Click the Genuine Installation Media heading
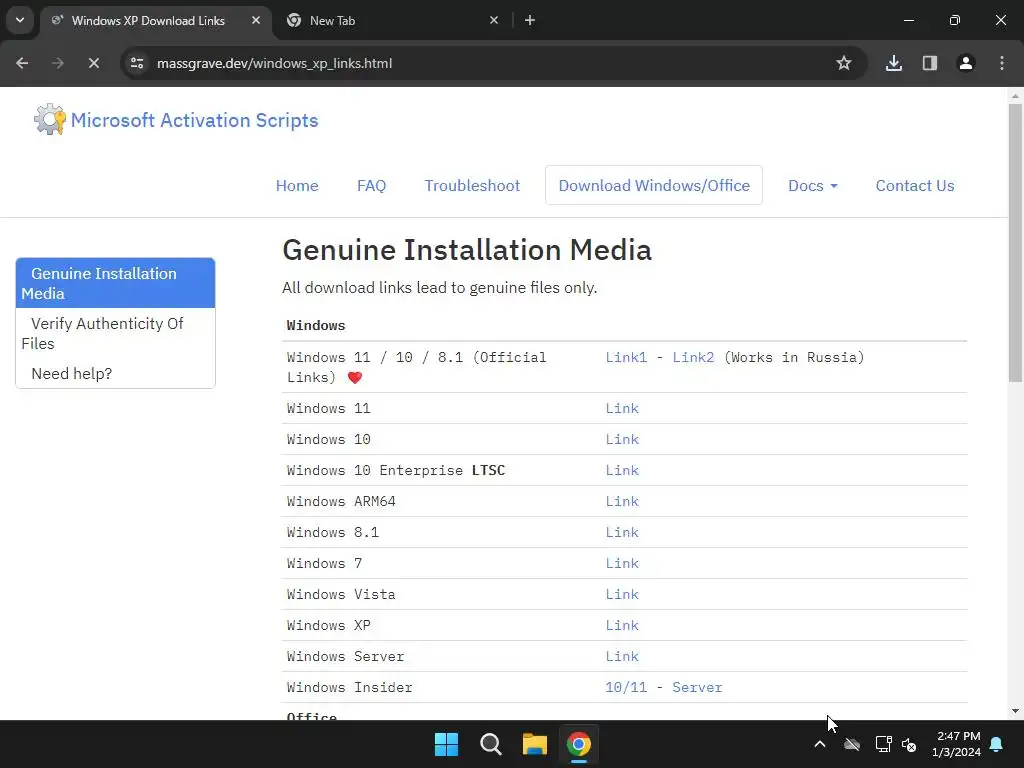 click(467, 250)
